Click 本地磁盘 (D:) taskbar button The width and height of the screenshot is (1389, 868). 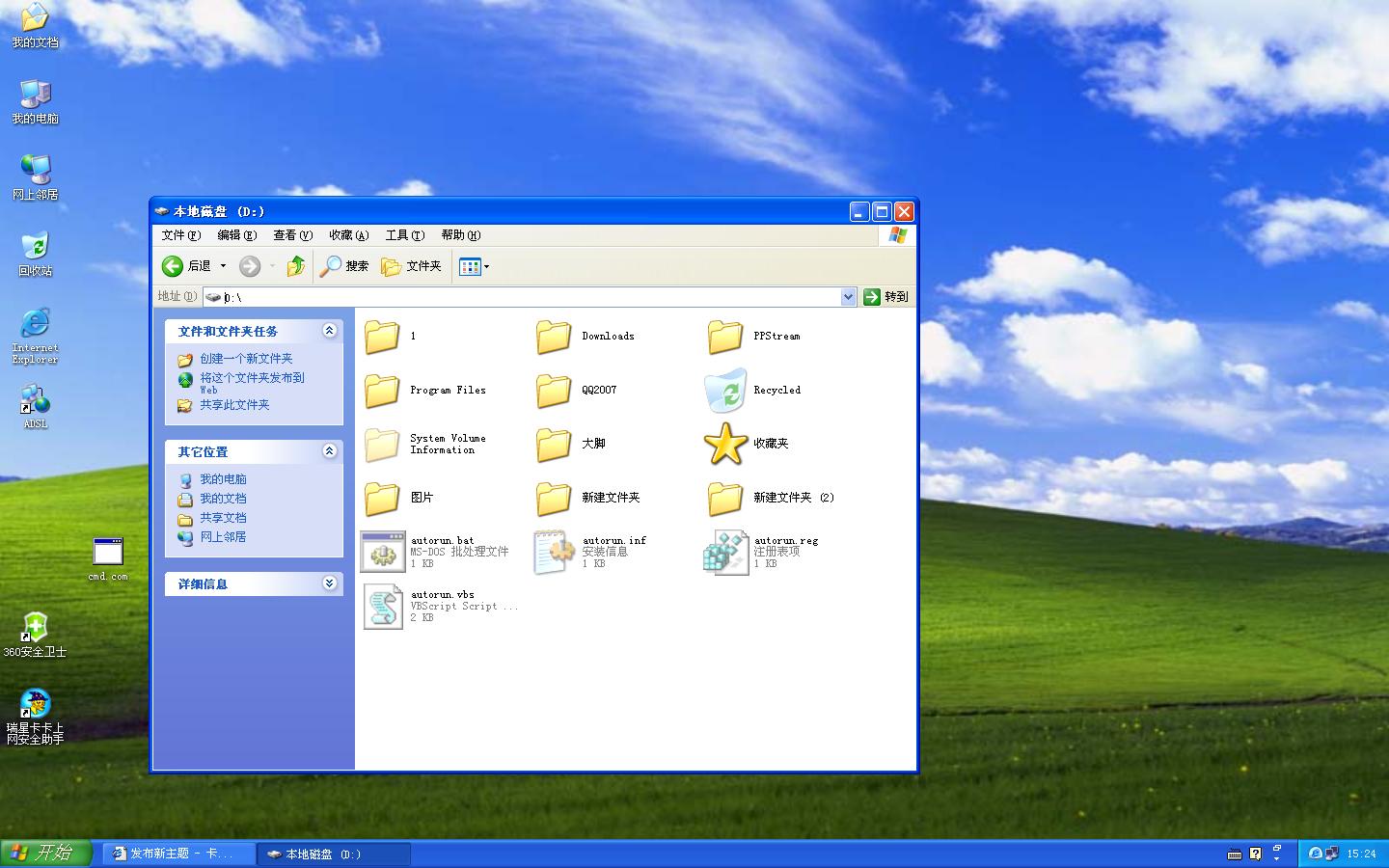click(x=334, y=854)
